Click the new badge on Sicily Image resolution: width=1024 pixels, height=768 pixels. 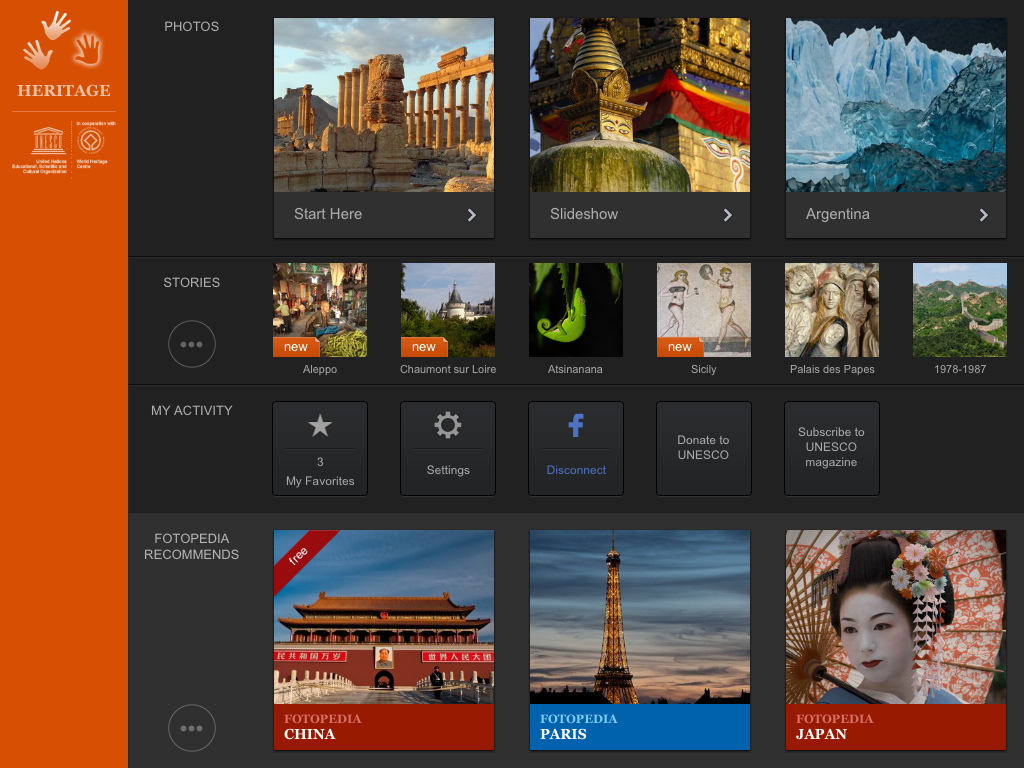[680, 347]
